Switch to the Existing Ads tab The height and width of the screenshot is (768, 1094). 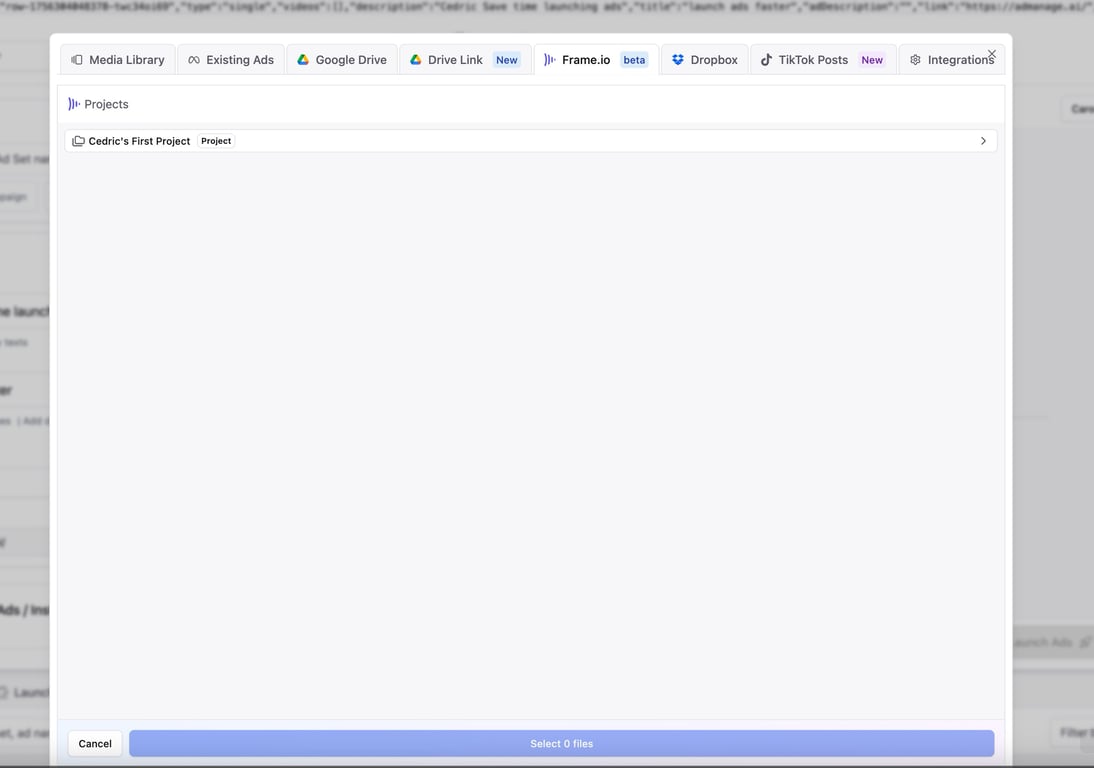click(231, 60)
